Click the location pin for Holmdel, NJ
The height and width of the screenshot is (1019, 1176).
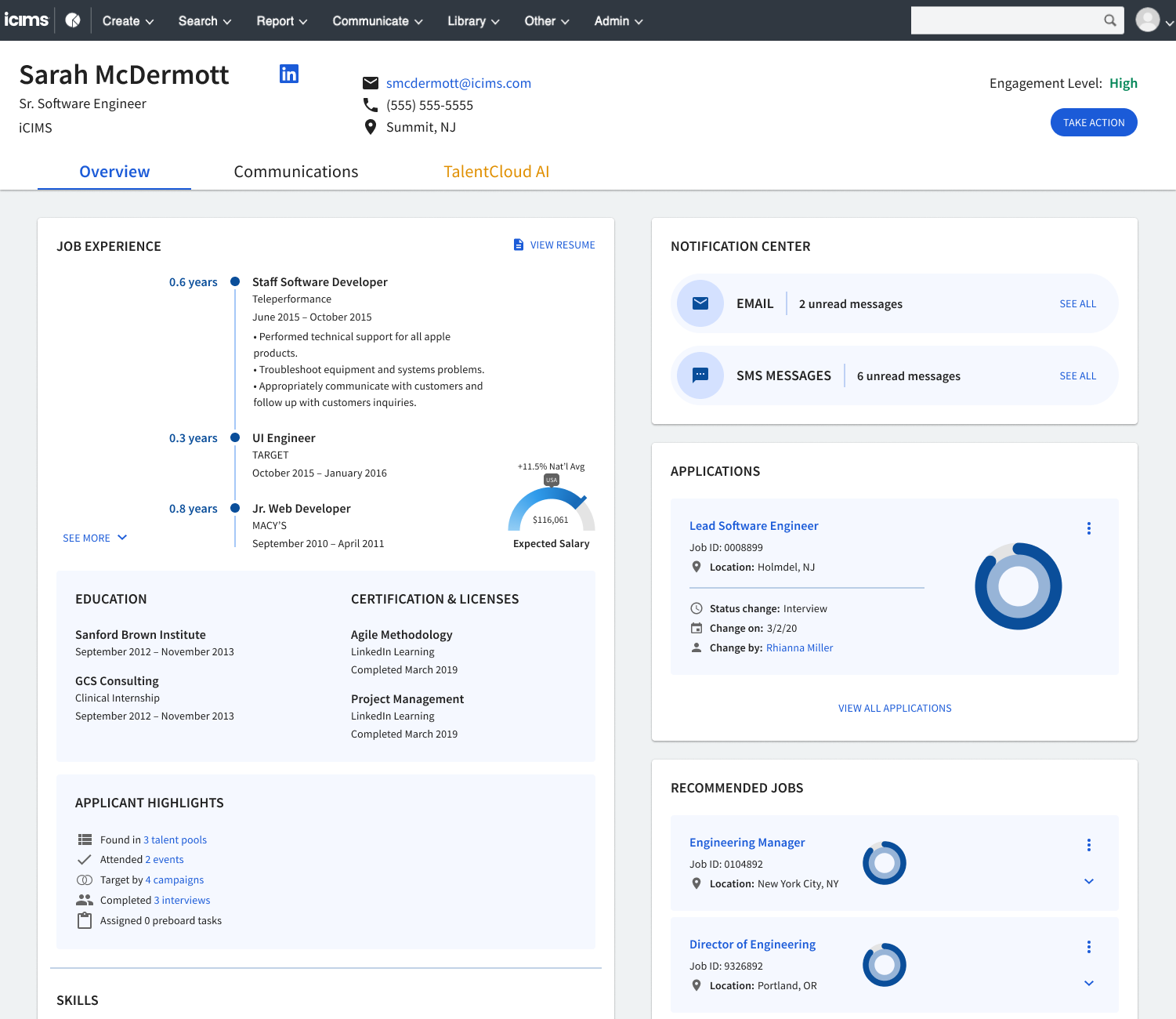(x=697, y=567)
